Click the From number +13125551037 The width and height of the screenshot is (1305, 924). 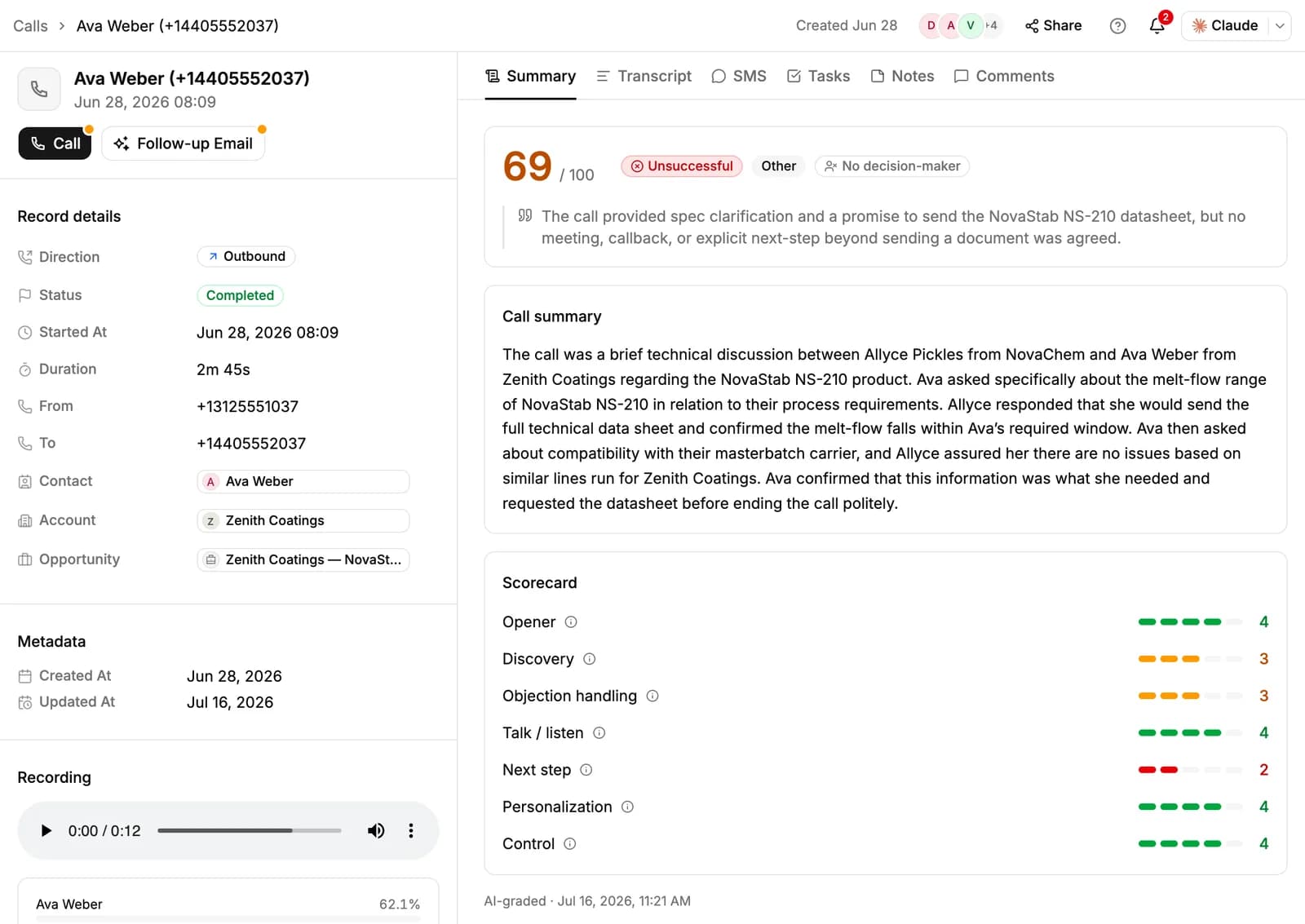(x=247, y=407)
